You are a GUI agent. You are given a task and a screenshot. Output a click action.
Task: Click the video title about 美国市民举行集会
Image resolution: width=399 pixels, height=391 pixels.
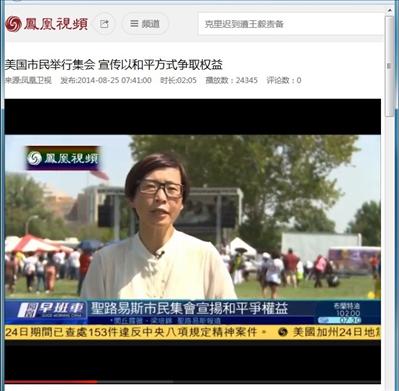pos(113,65)
